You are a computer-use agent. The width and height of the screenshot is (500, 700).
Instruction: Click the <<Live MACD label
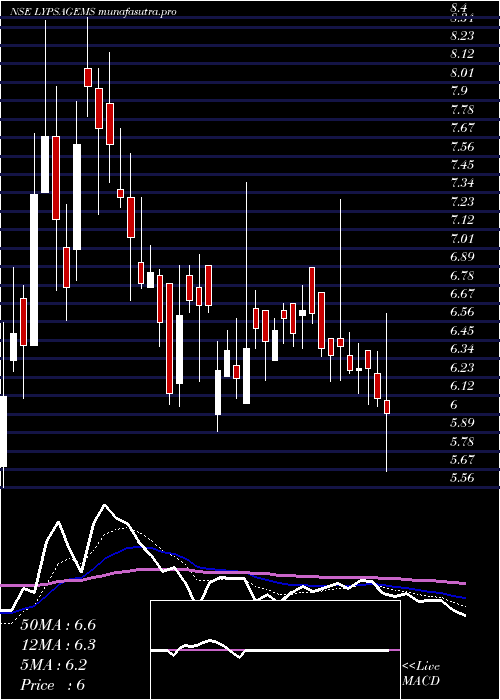click(x=421, y=674)
